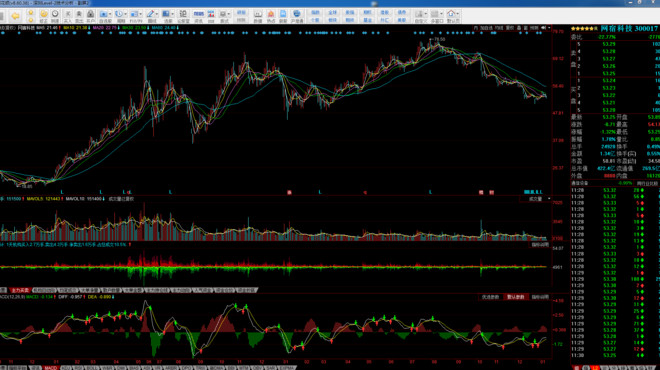Click the red event marker under mid-chart
The image size is (660, 370).
pos(289,192)
